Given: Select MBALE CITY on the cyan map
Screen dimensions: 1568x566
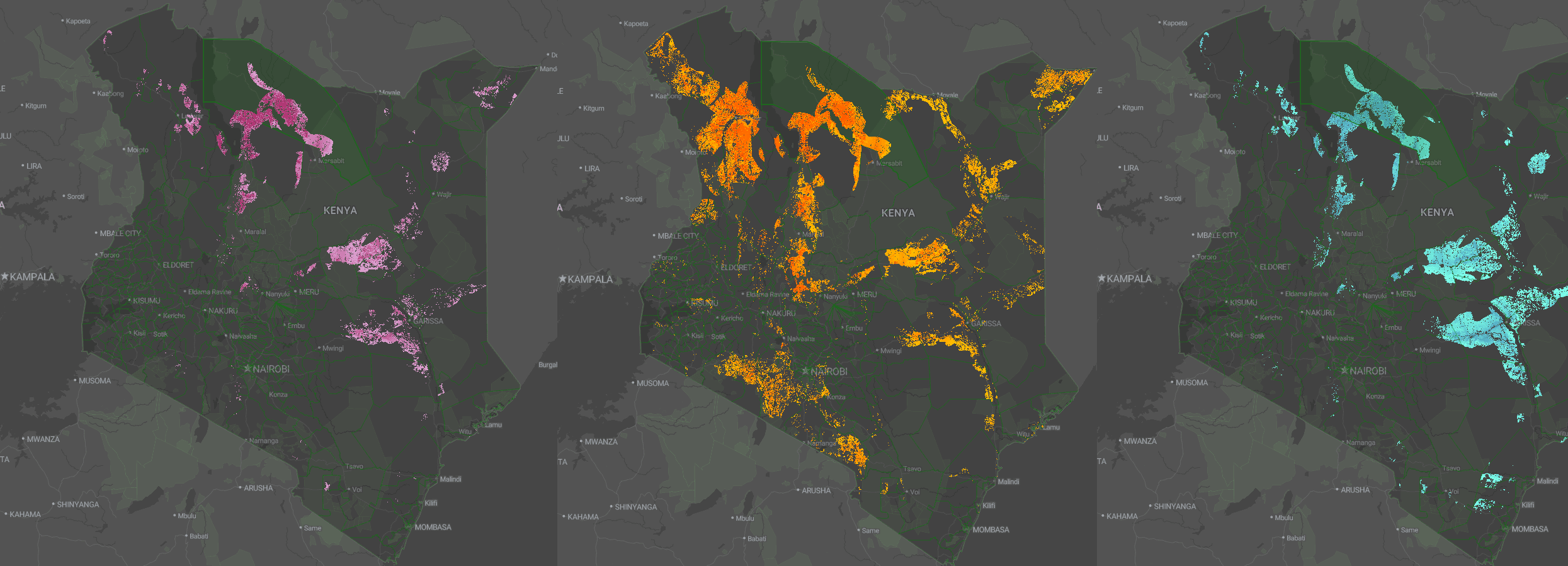Looking at the screenshot, I should tap(1217, 235).
